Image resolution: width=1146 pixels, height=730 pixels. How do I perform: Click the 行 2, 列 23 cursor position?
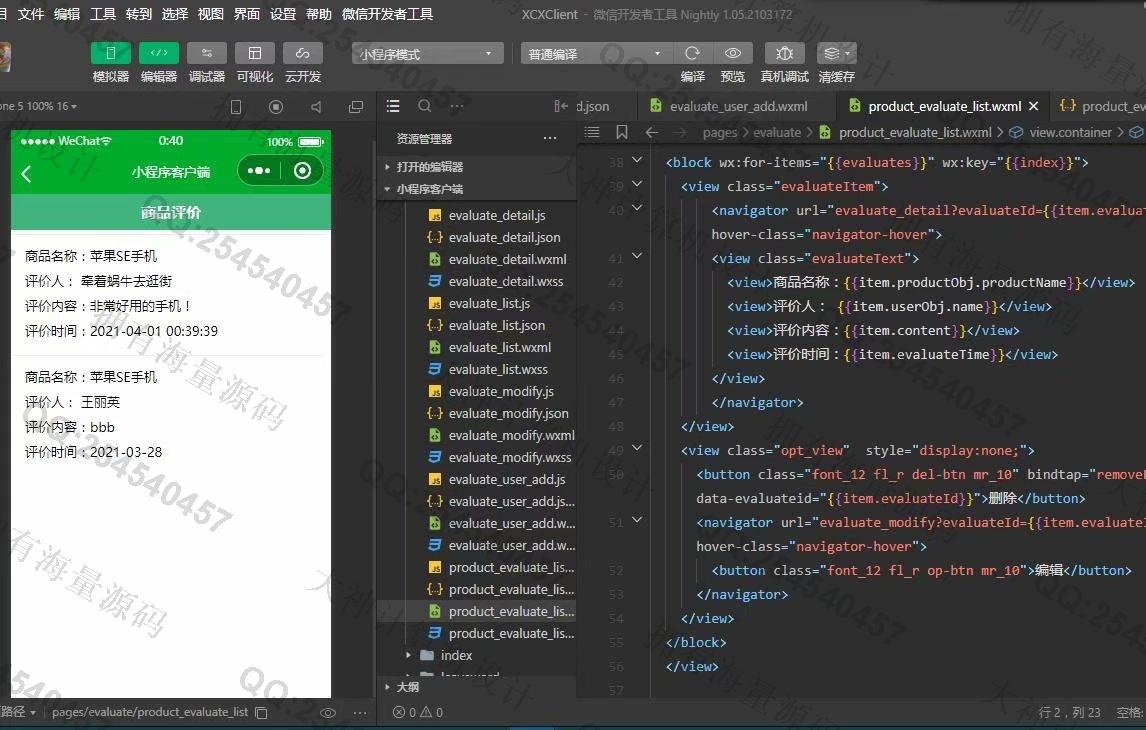coord(1069,712)
